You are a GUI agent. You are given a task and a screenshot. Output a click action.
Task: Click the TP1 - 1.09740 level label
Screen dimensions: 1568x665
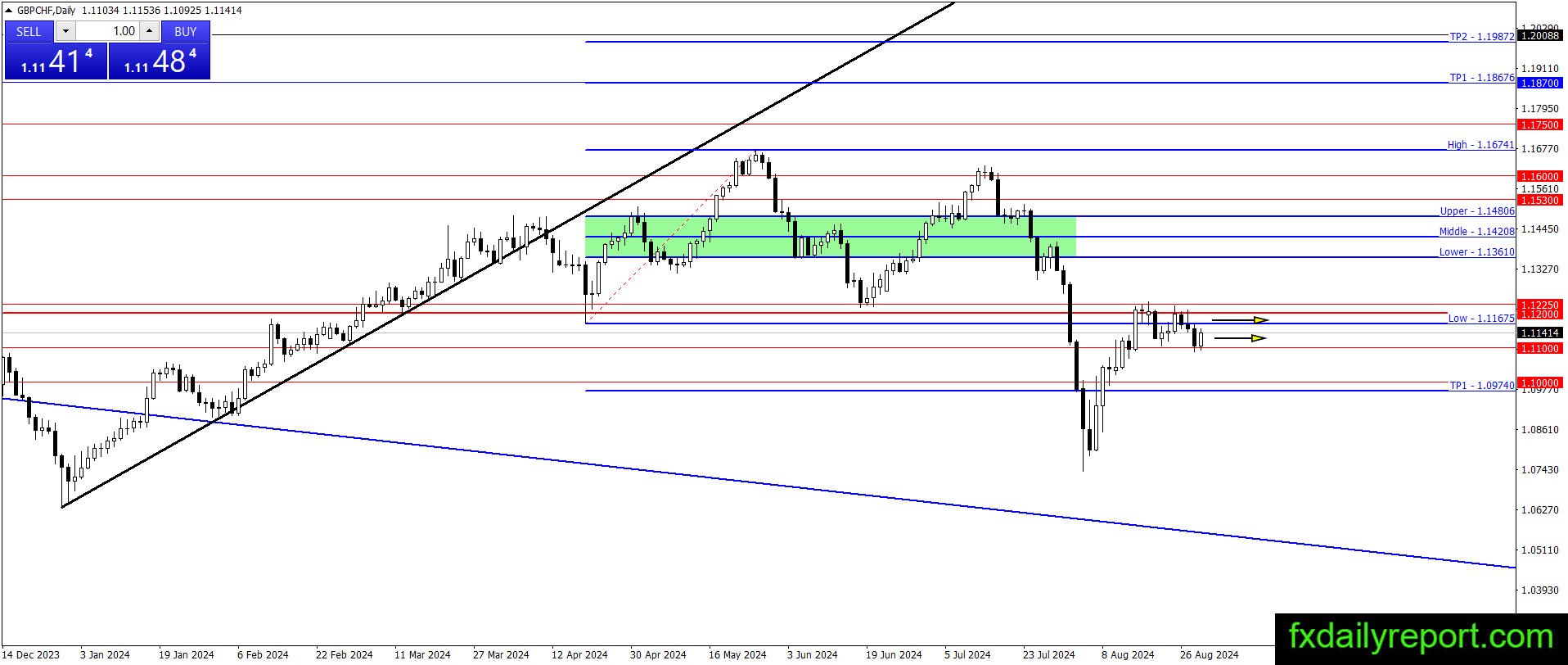click(x=1482, y=386)
